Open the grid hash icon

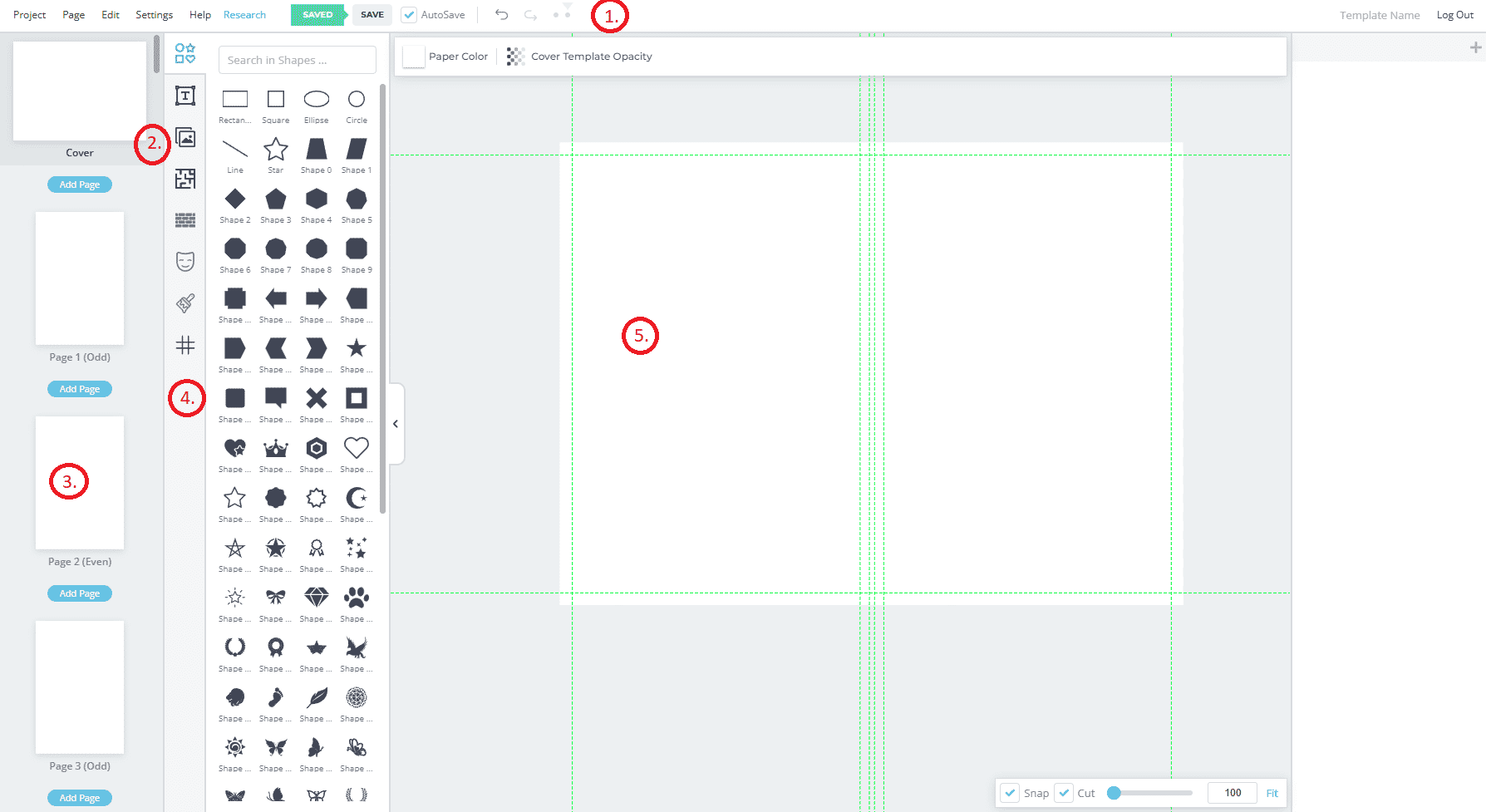click(x=185, y=345)
